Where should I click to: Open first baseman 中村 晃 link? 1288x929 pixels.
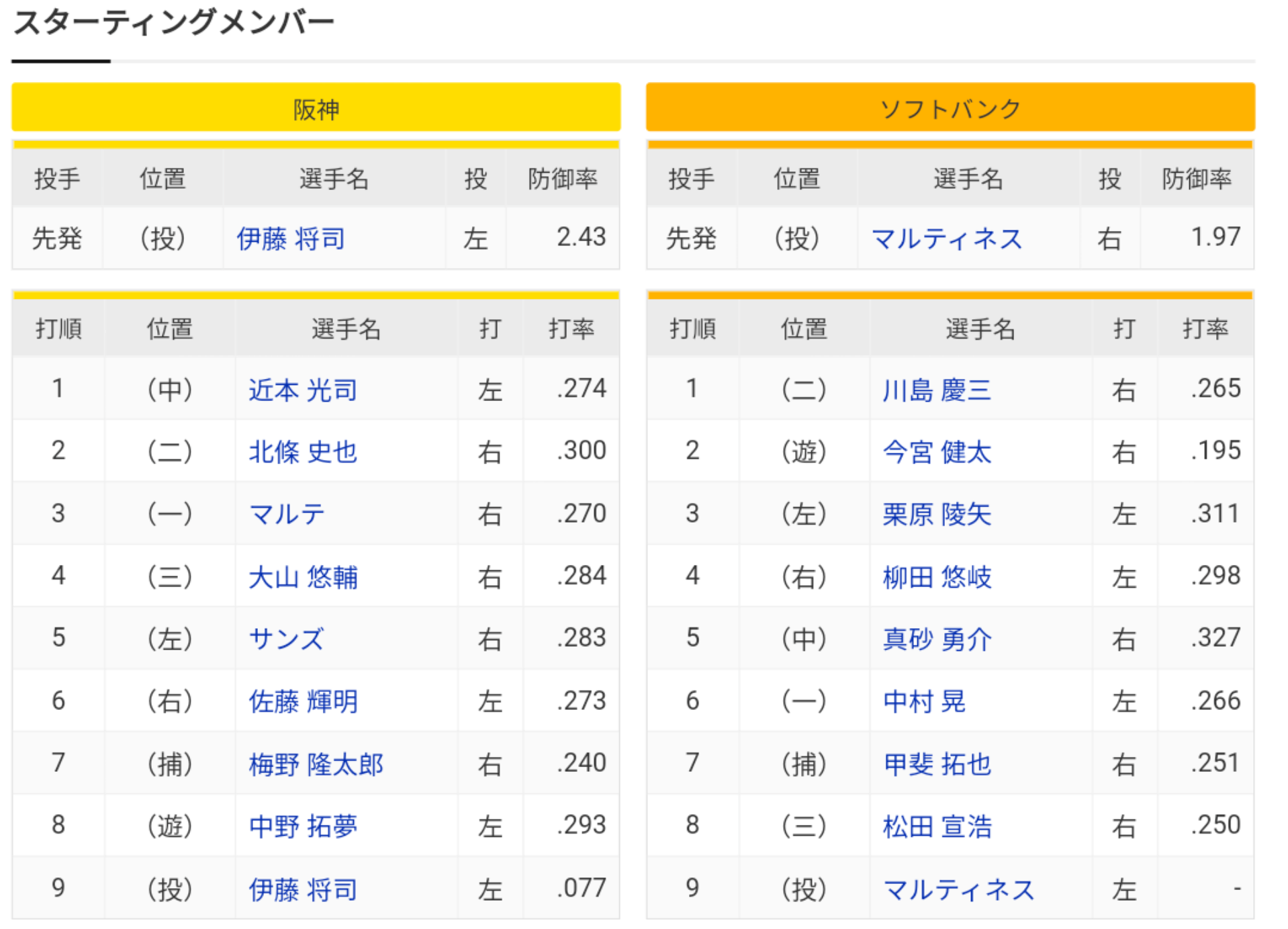(x=924, y=701)
